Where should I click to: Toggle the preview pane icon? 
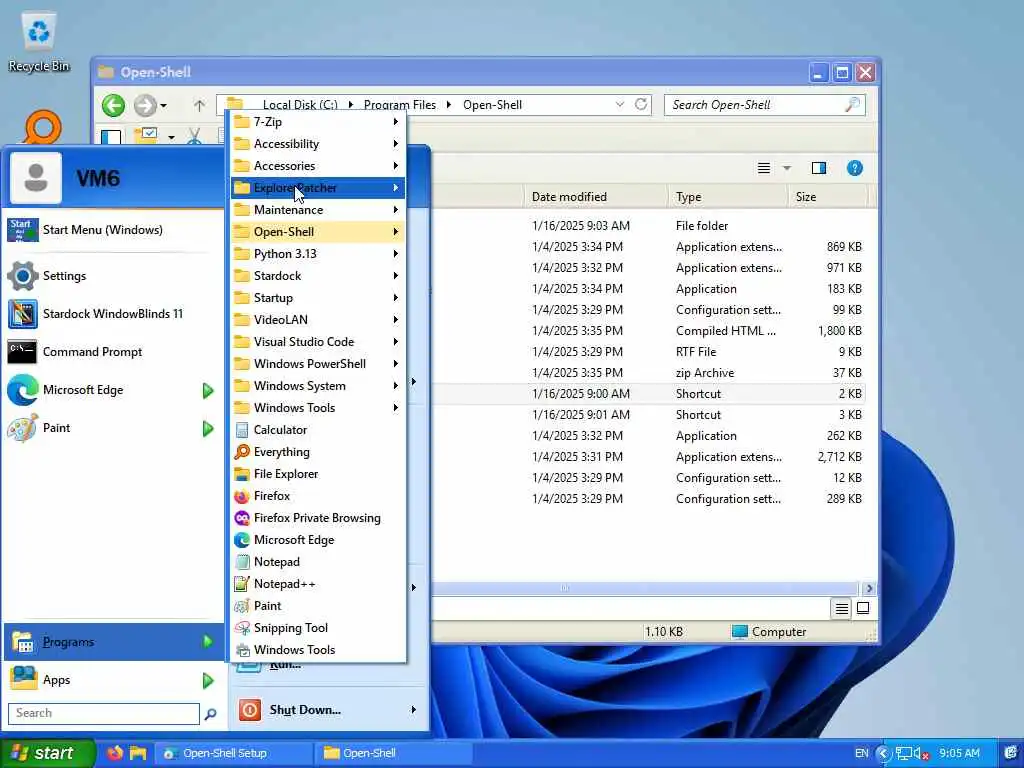click(818, 168)
